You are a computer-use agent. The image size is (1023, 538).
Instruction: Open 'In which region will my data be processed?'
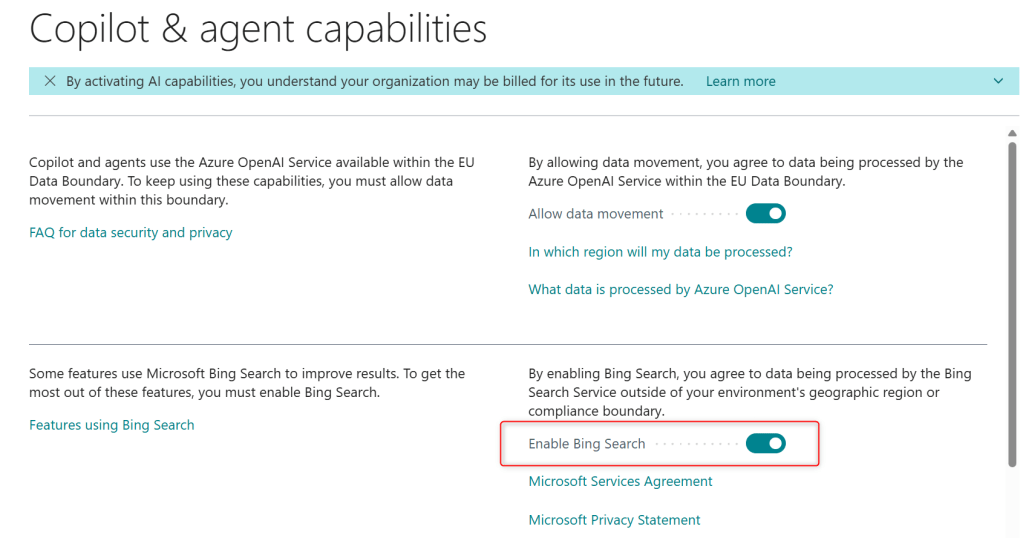click(660, 252)
